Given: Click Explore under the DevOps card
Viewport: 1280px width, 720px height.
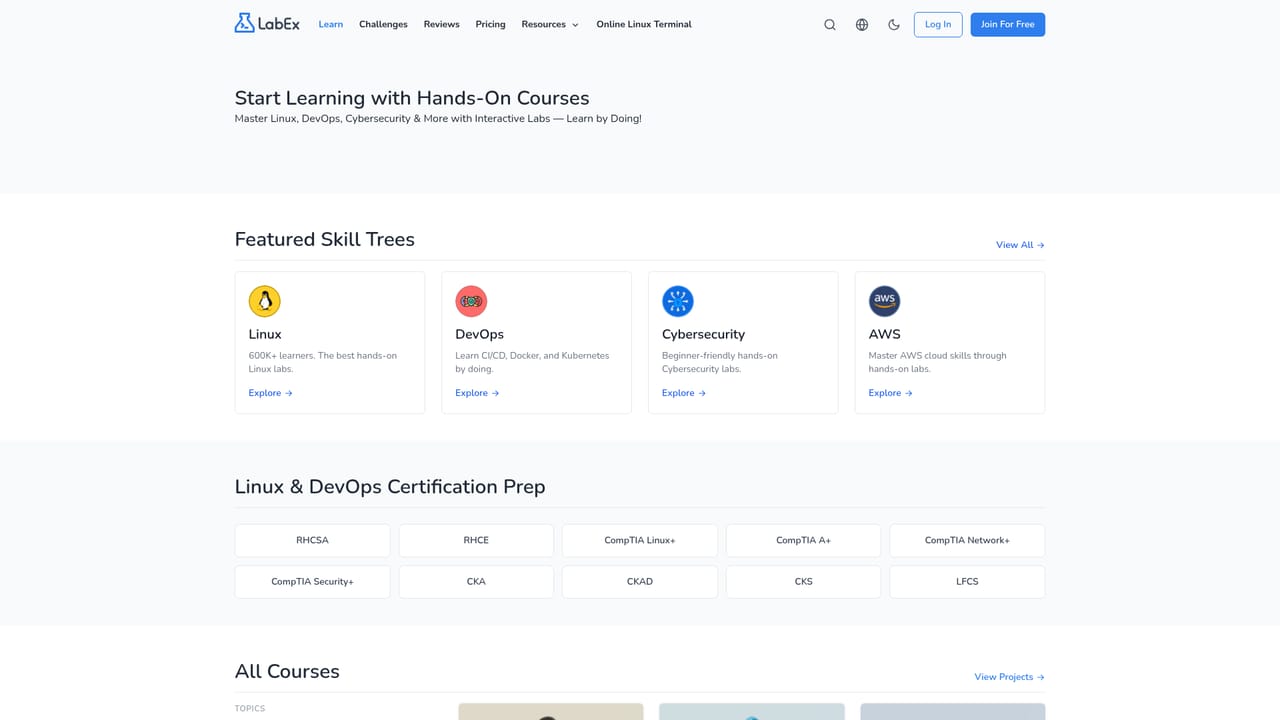Looking at the screenshot, I should coord(477,393).
